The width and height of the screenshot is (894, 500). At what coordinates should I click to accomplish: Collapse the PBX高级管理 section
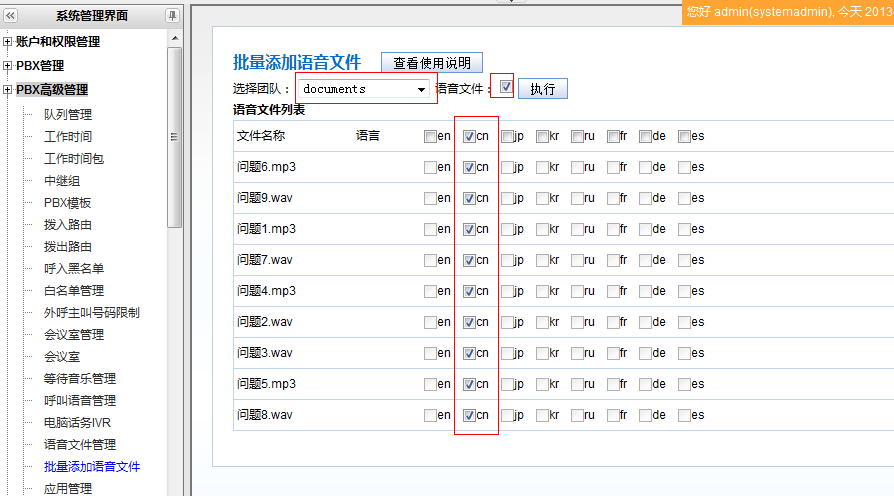[x=8, y=90]
